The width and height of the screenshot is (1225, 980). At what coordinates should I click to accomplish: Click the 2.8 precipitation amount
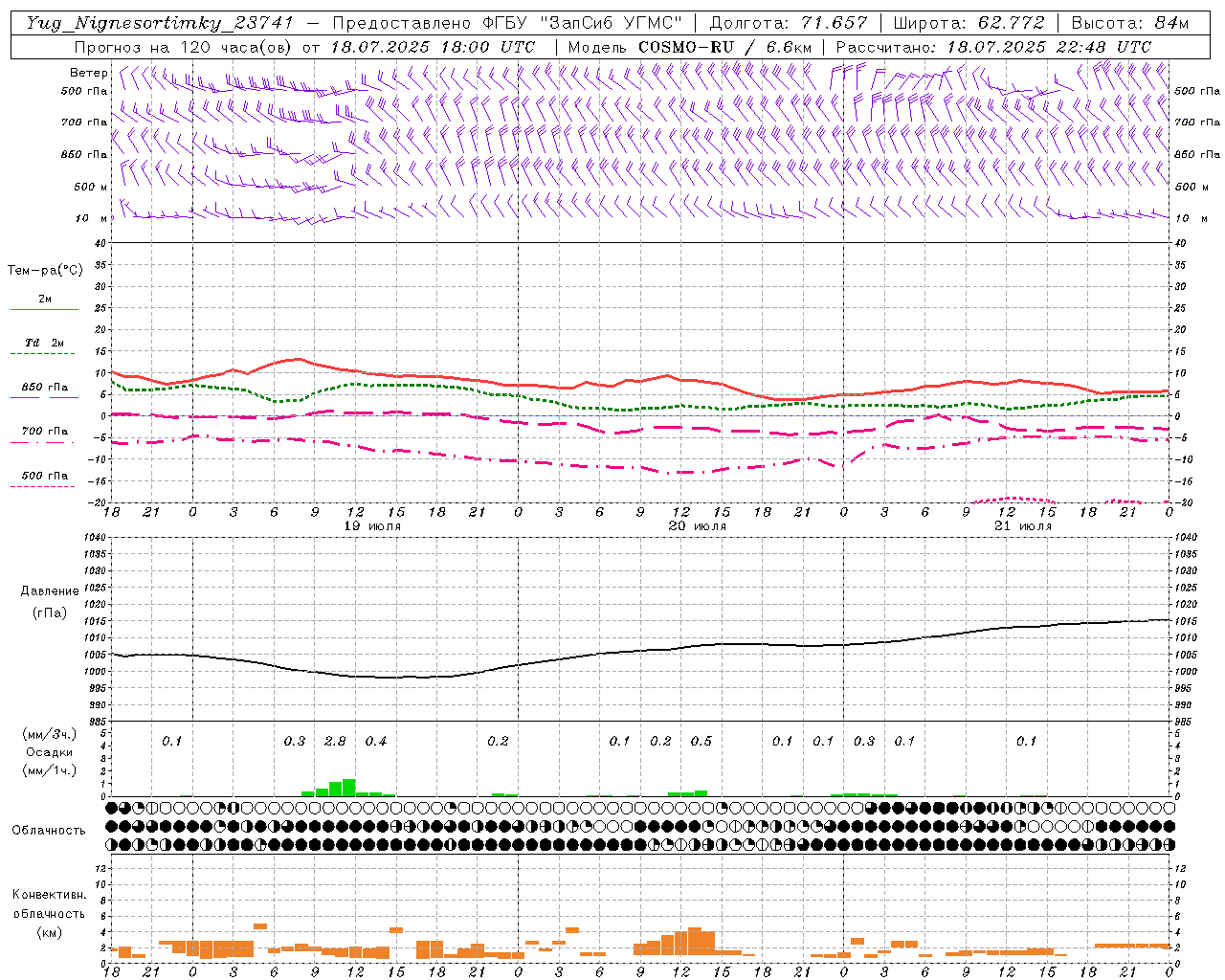[335, 741]
